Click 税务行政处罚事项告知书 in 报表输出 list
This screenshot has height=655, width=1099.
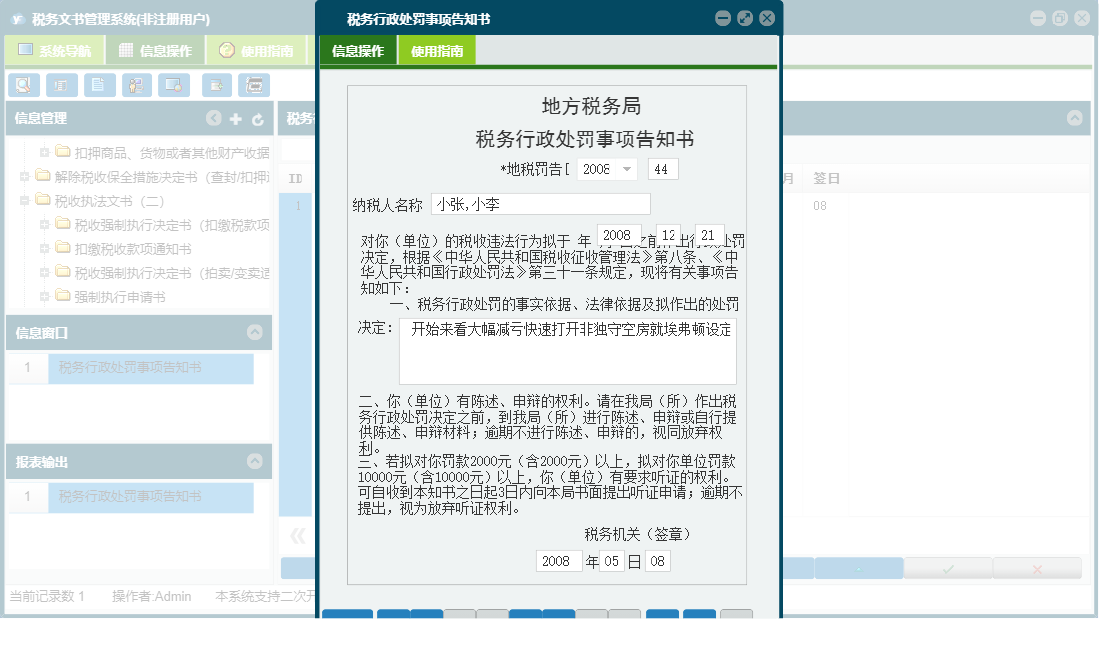(x=151, y=497)
